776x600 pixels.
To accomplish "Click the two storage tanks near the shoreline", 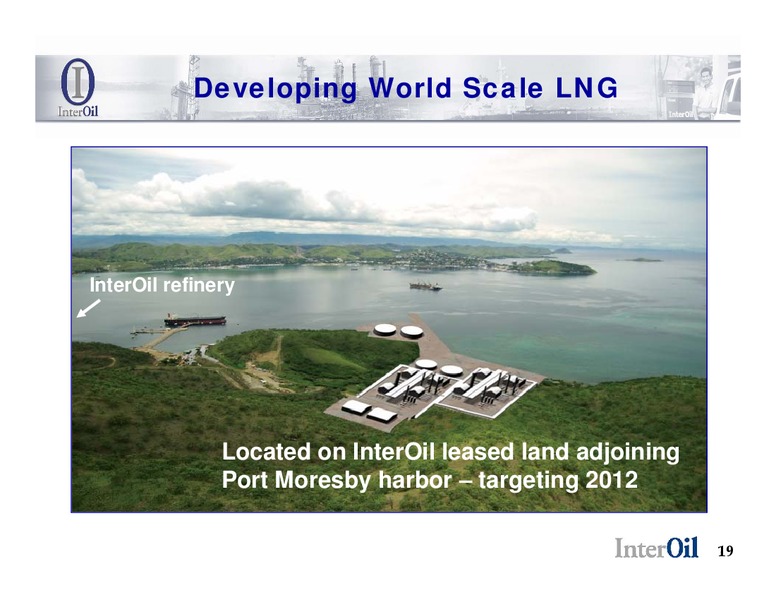I will [398, 331].
